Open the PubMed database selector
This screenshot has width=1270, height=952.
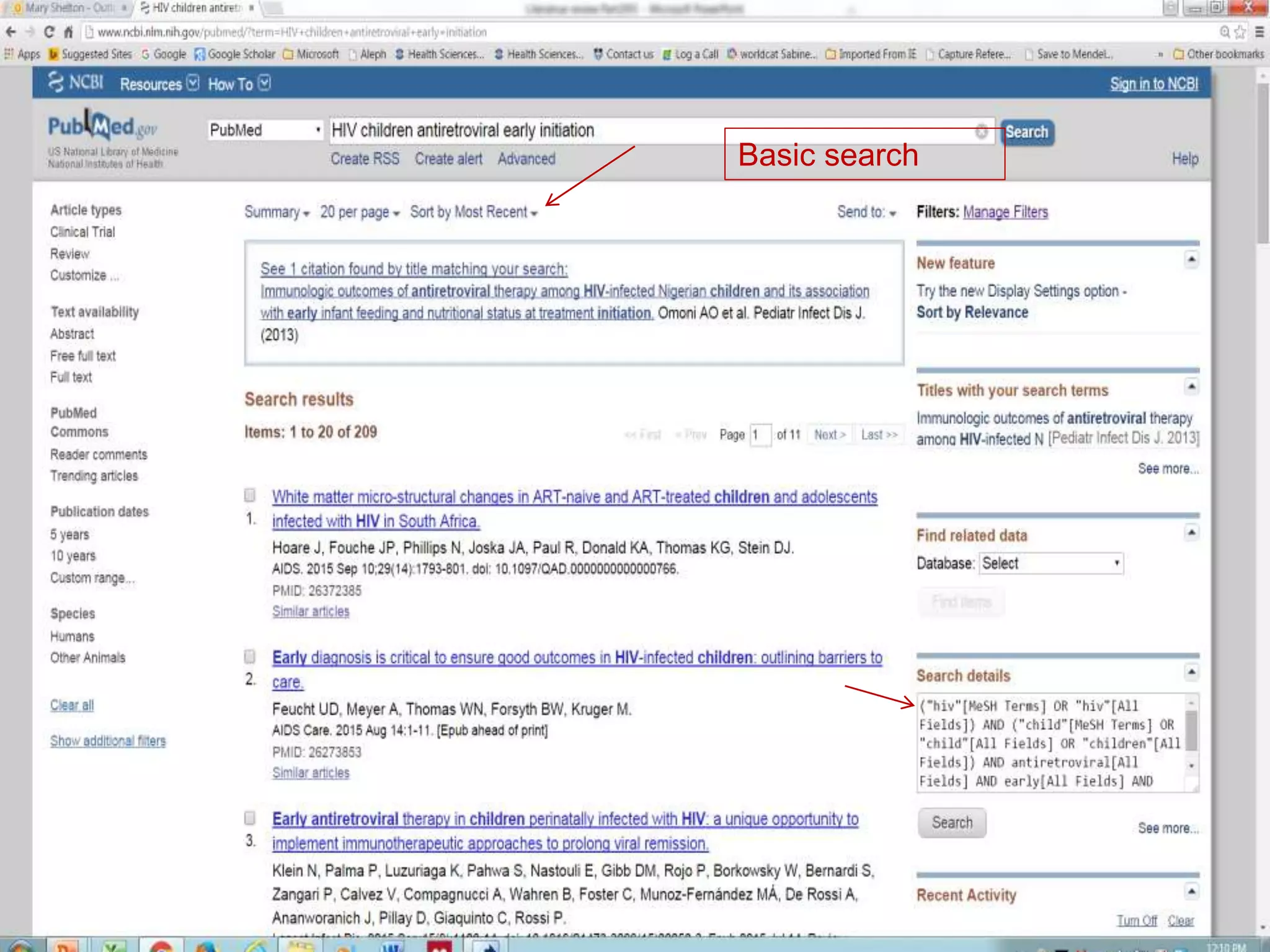point(265,130)
